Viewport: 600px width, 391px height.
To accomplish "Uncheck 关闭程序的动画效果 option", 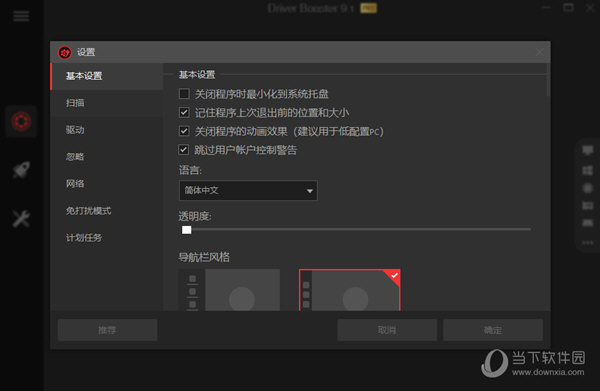I will coord(184,131).
